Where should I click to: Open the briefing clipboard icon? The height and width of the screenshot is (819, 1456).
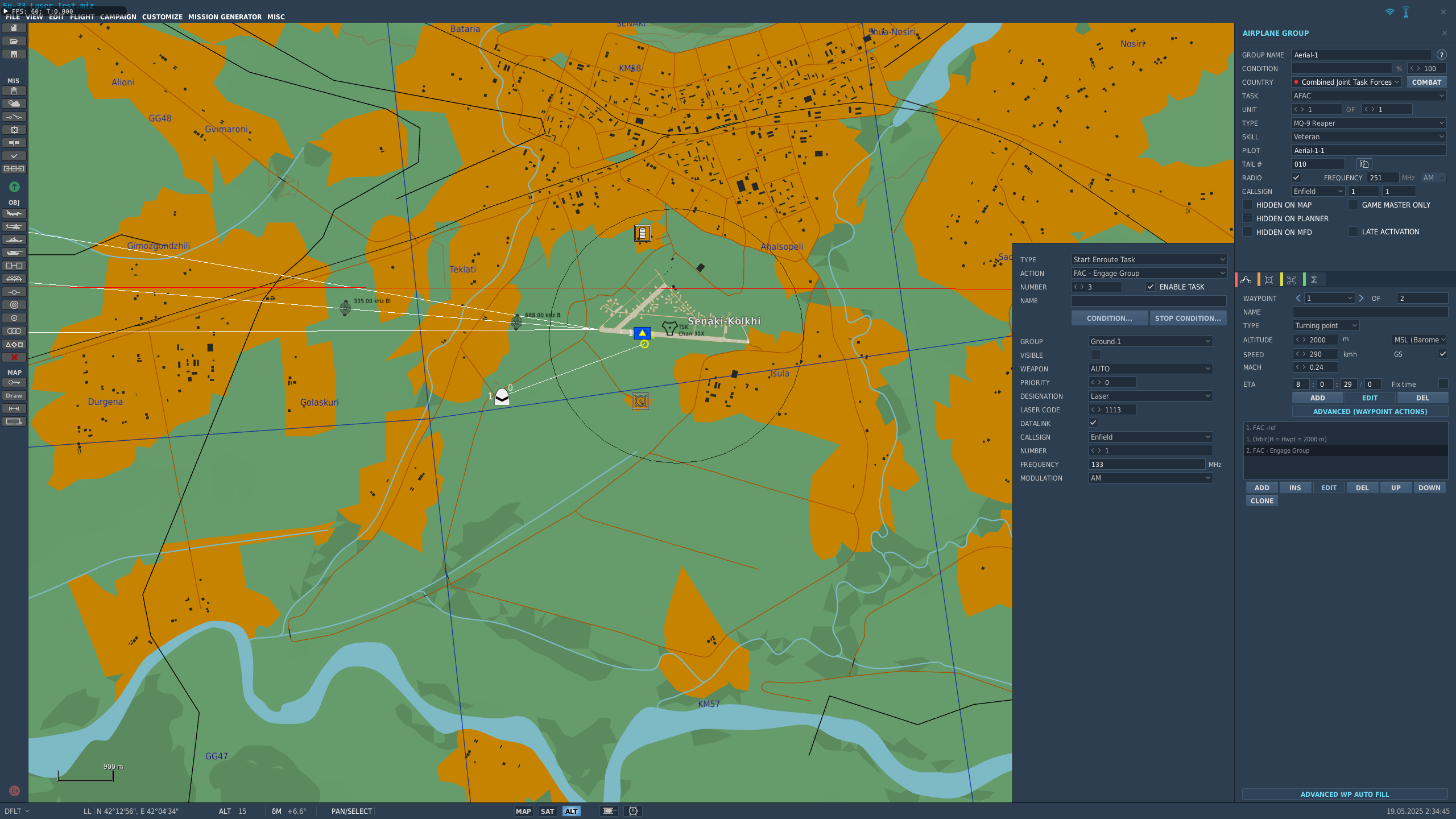point(14,90)
